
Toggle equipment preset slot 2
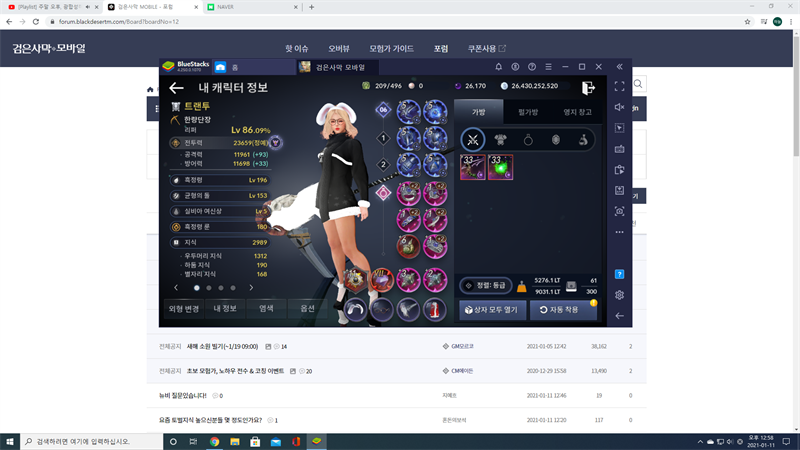(382, 165)
